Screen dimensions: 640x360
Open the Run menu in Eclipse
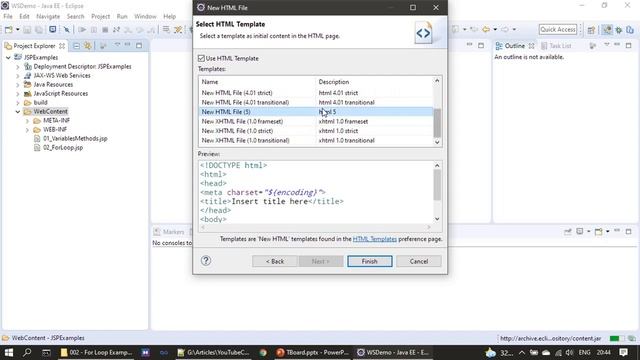click(122, 16)
